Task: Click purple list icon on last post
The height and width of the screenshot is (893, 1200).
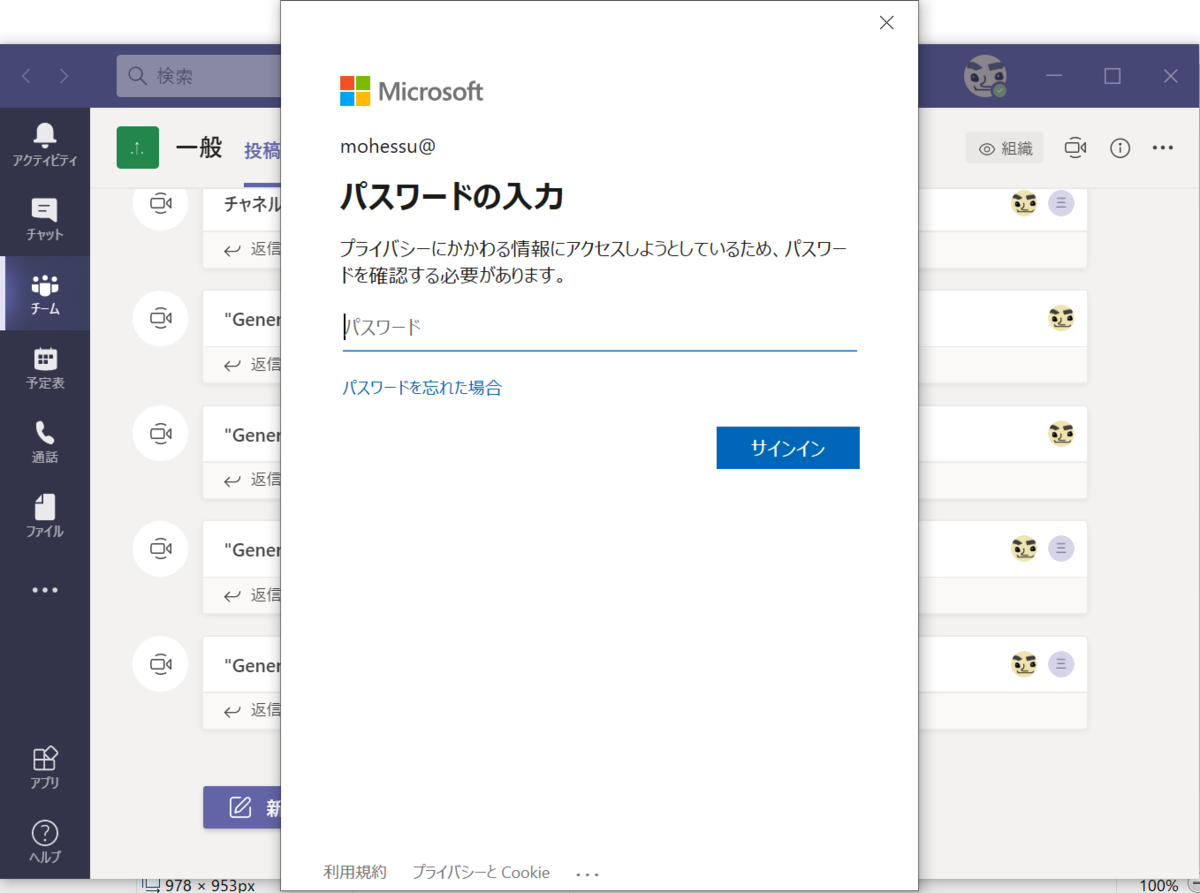Action: click(1061, 664)
